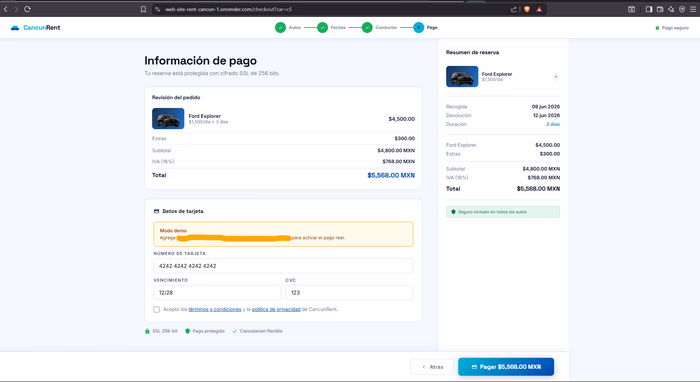Select the Fechas completed step circle
Viewport: 700px width, 382px height.
(322, 28)
